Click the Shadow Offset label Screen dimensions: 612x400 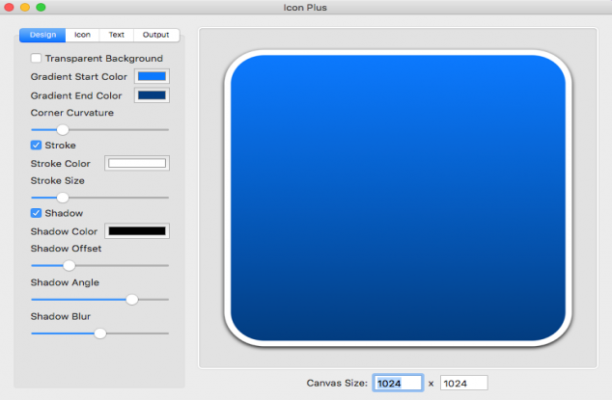point(66,249)
